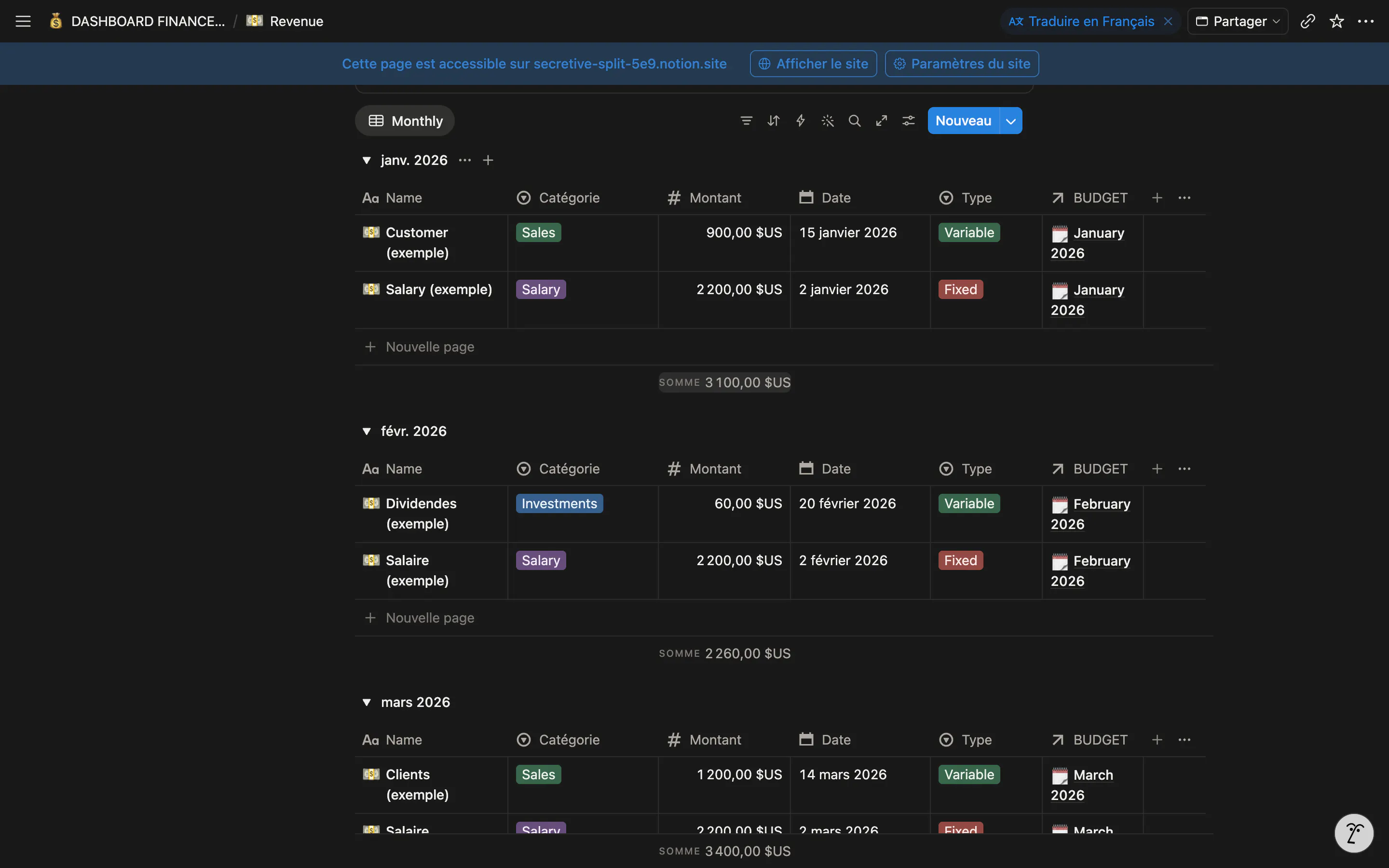The height and width of the screenshot is (868, 1389).
Task: Collapse the janv. 2026 group
Action: [367, 160]
